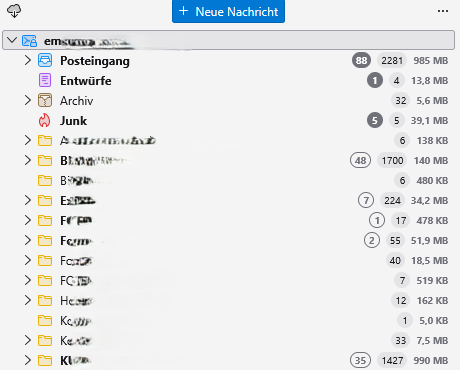Image resolution: width=460 pixels, height=370 pixels.
Task: Click folder icon in the 138 KB row
Action: click(x=45, y=141)
